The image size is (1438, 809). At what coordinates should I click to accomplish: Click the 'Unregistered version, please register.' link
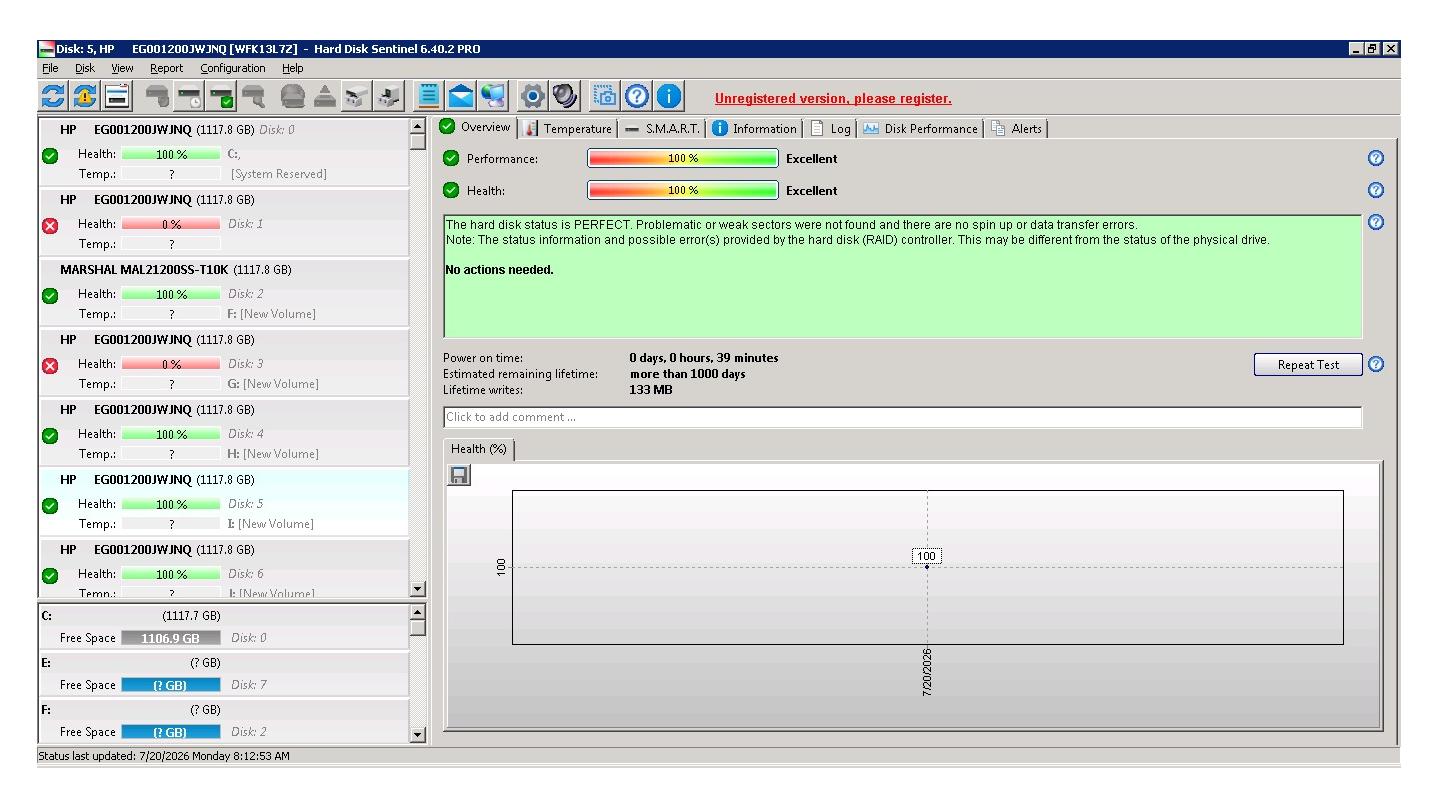click(x=833, y=98)
